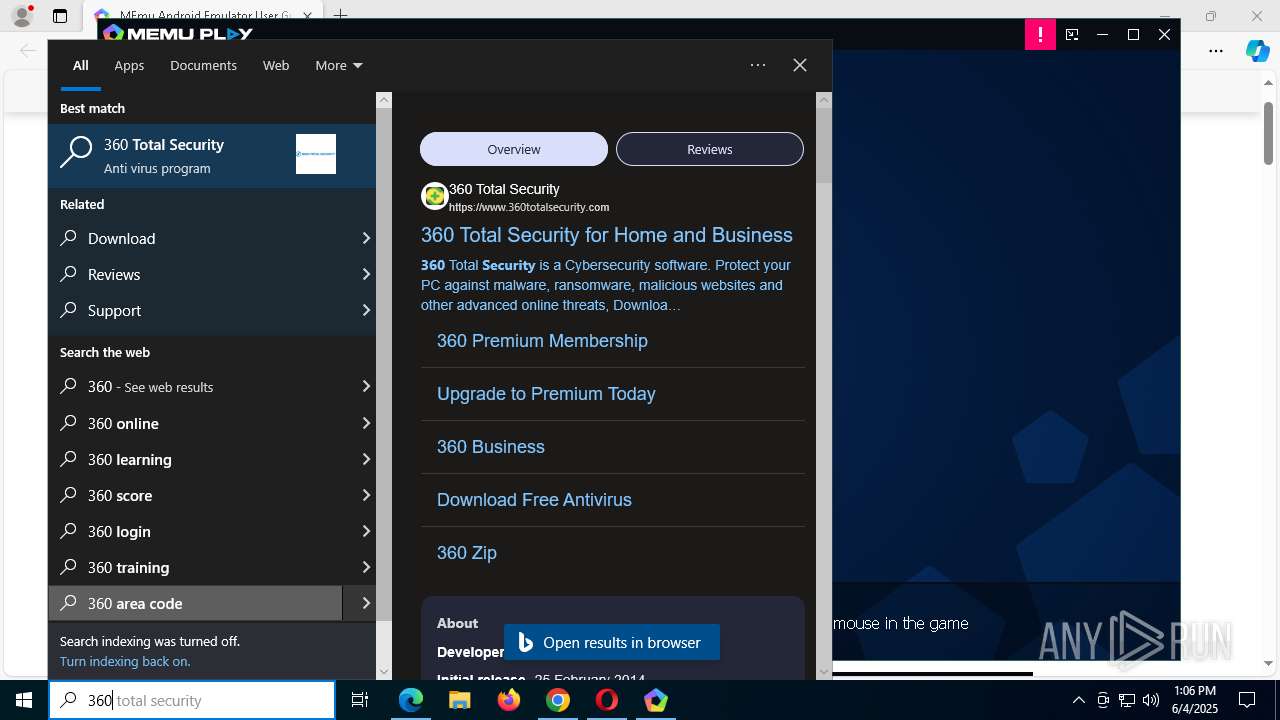The image size is (1280, 720).
Task: Launch Opera from the taskbar
Action: point(607,700)
